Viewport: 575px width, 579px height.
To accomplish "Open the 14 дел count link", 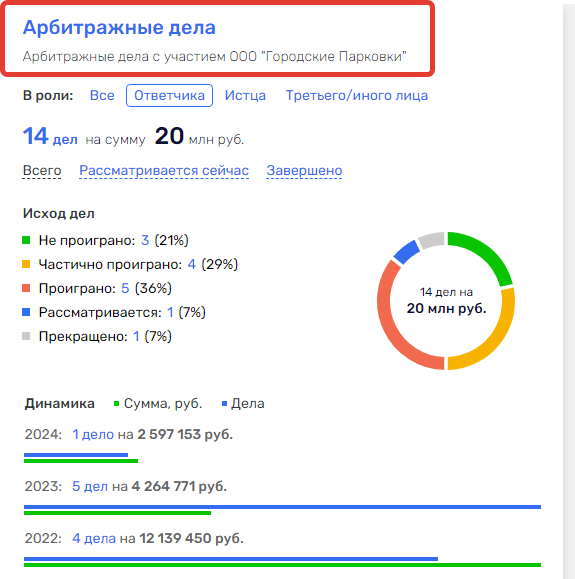I will click(x=50, y=136).
